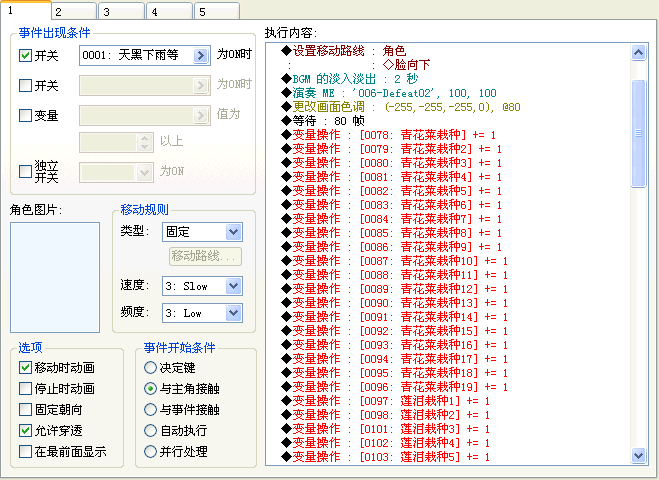Select variable command [0084: 青花菜栽种7]
Screen dimensions: 659x480
coord(392,219)
